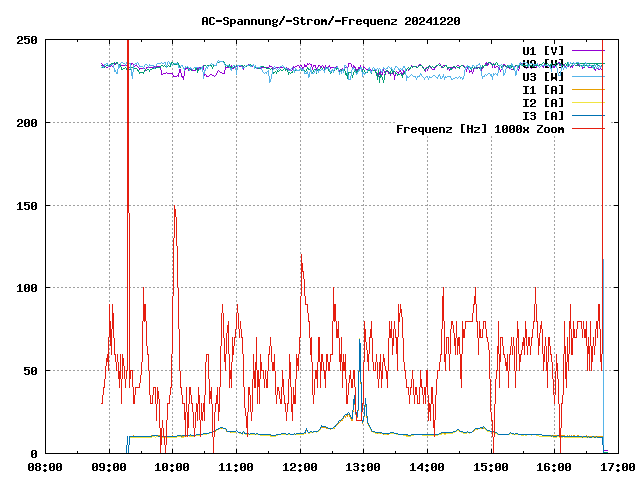Click the 08:00 x-axis time label
Screen dimensions: 640x480
45,466
